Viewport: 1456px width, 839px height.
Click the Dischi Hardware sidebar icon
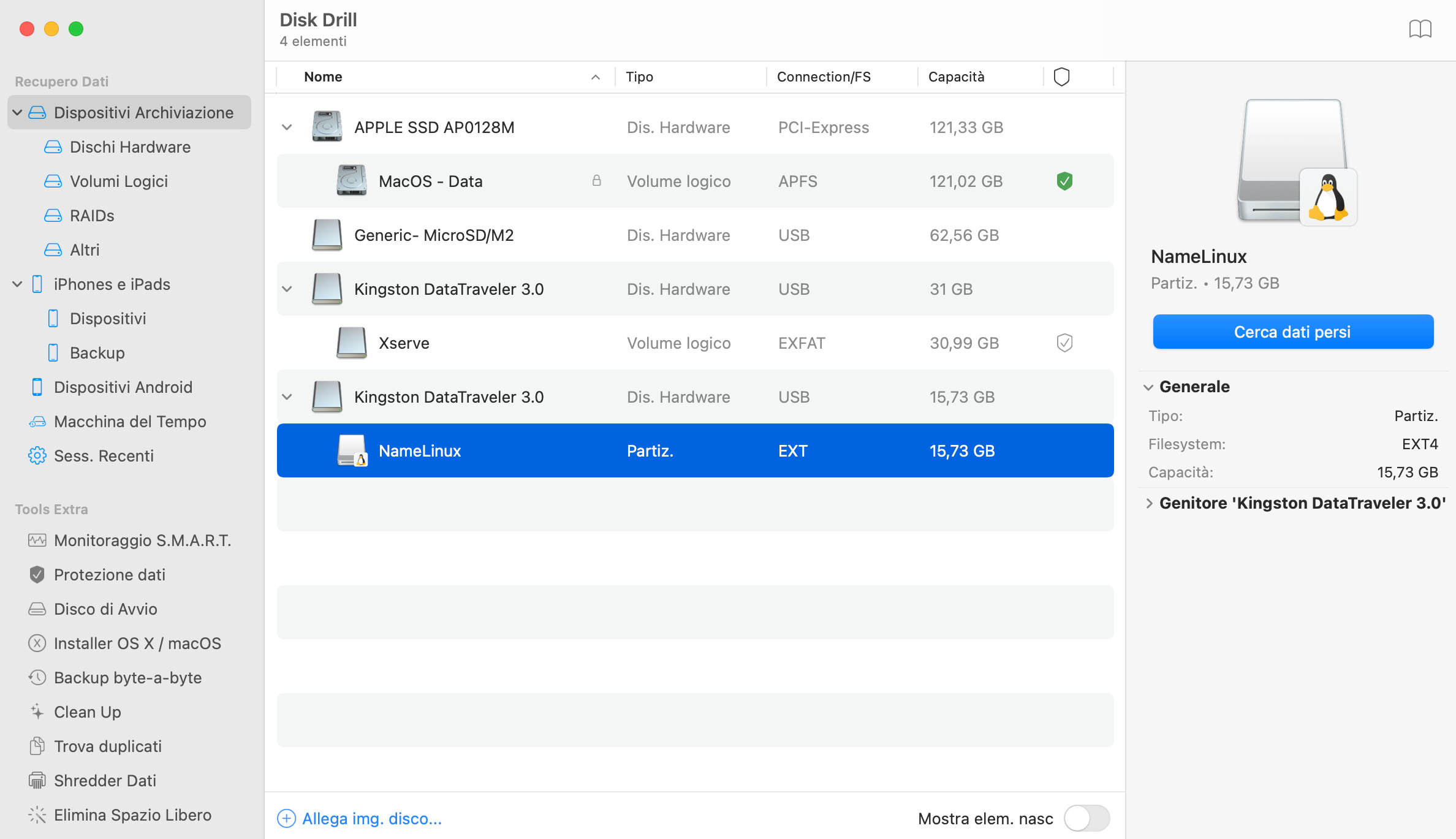pos(53,147)
